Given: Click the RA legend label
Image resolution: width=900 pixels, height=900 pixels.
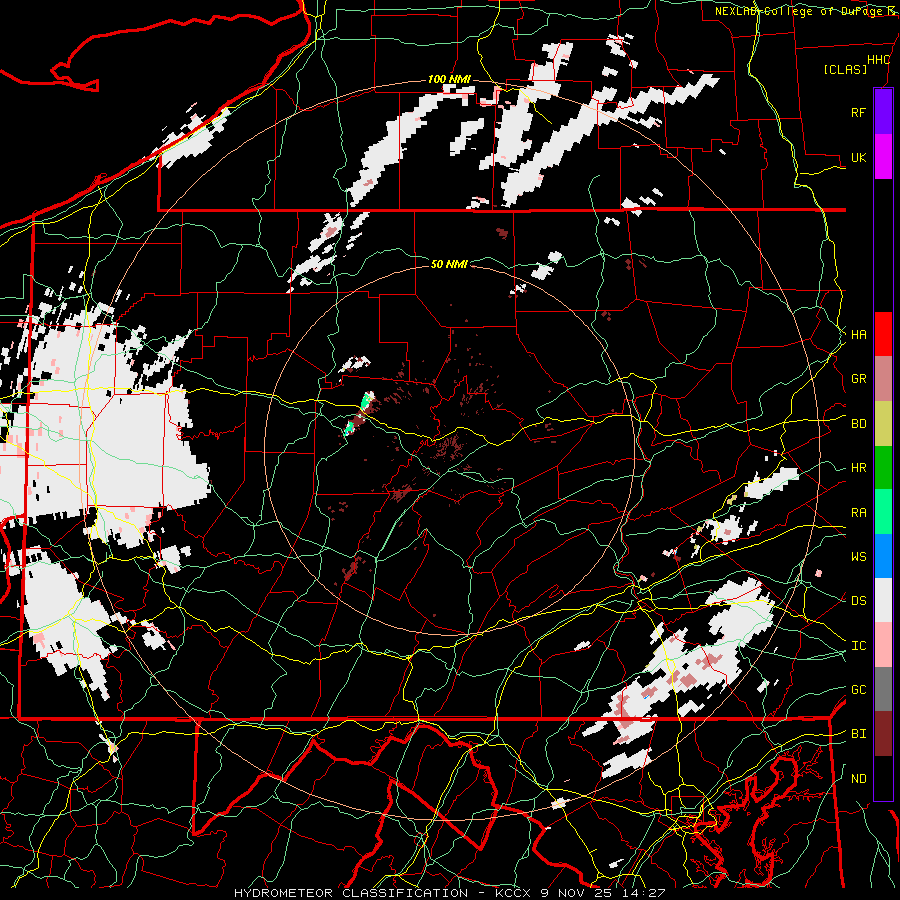Looking at the screenshot, I should [x=859, y=512].
